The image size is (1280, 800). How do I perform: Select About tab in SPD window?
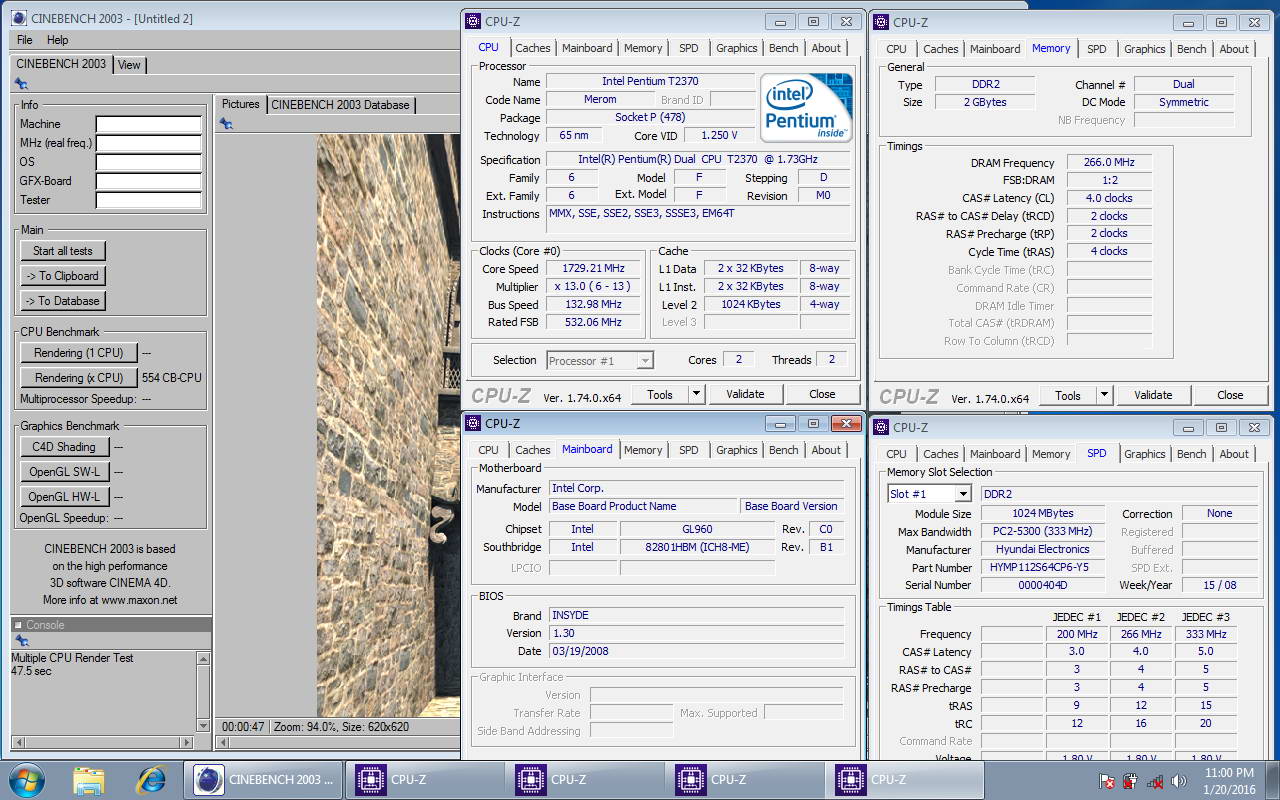1234,454
